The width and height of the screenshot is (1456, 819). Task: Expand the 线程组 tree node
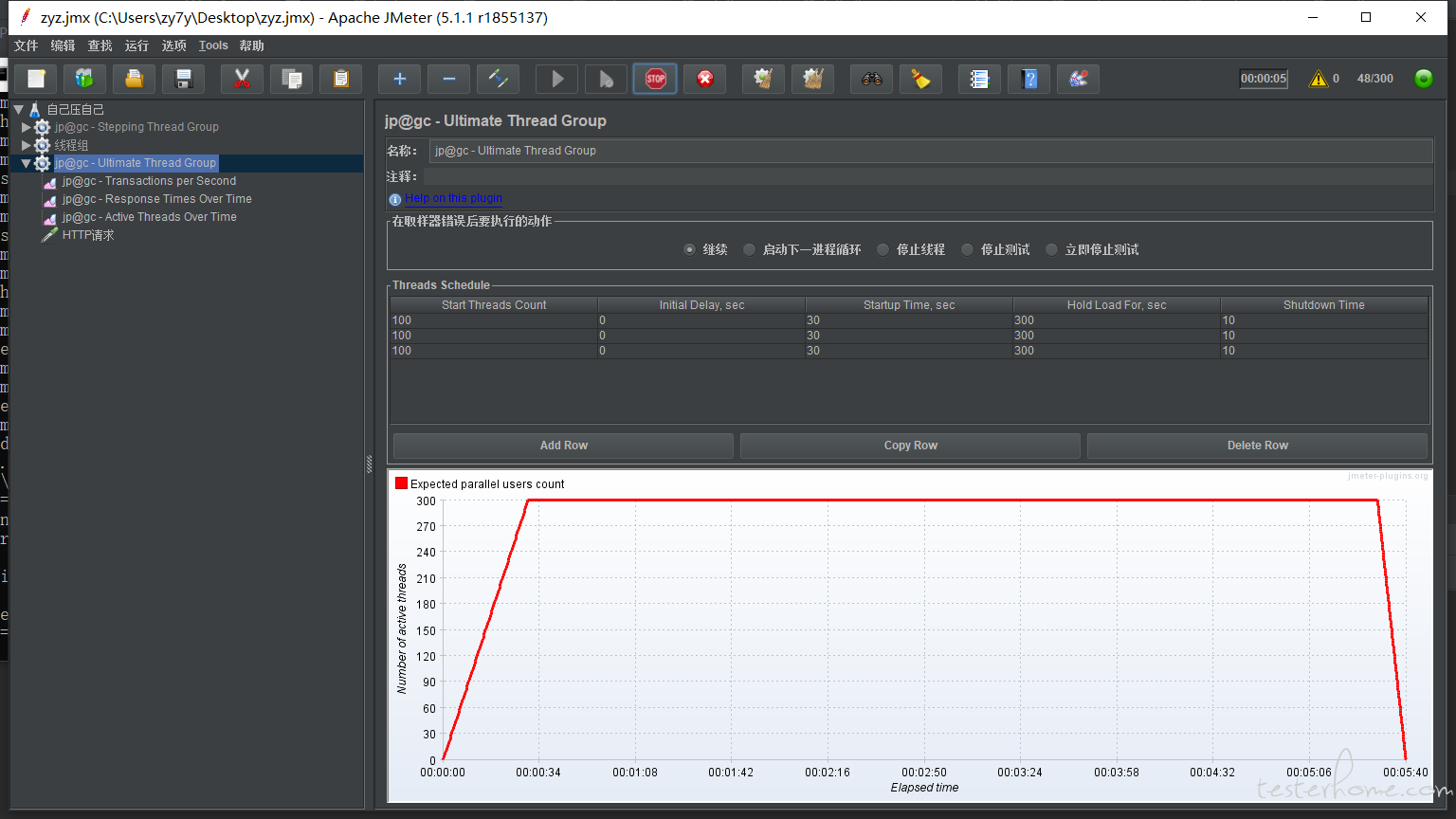pyautogui.click(x=27, y=145)
